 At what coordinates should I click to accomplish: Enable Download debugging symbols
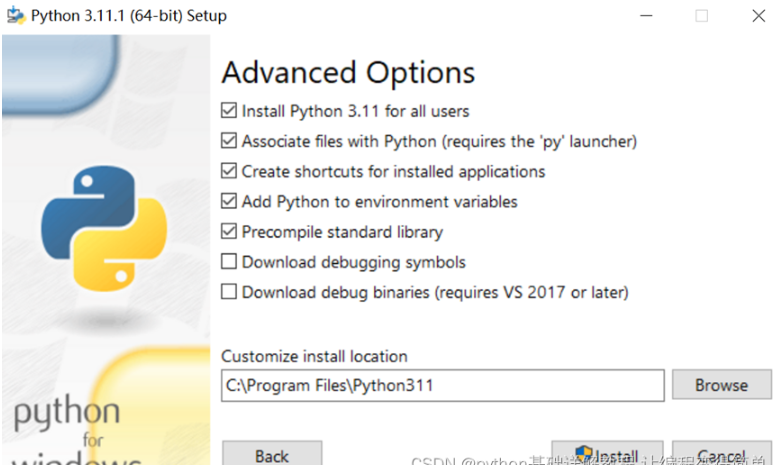(228, 262)
